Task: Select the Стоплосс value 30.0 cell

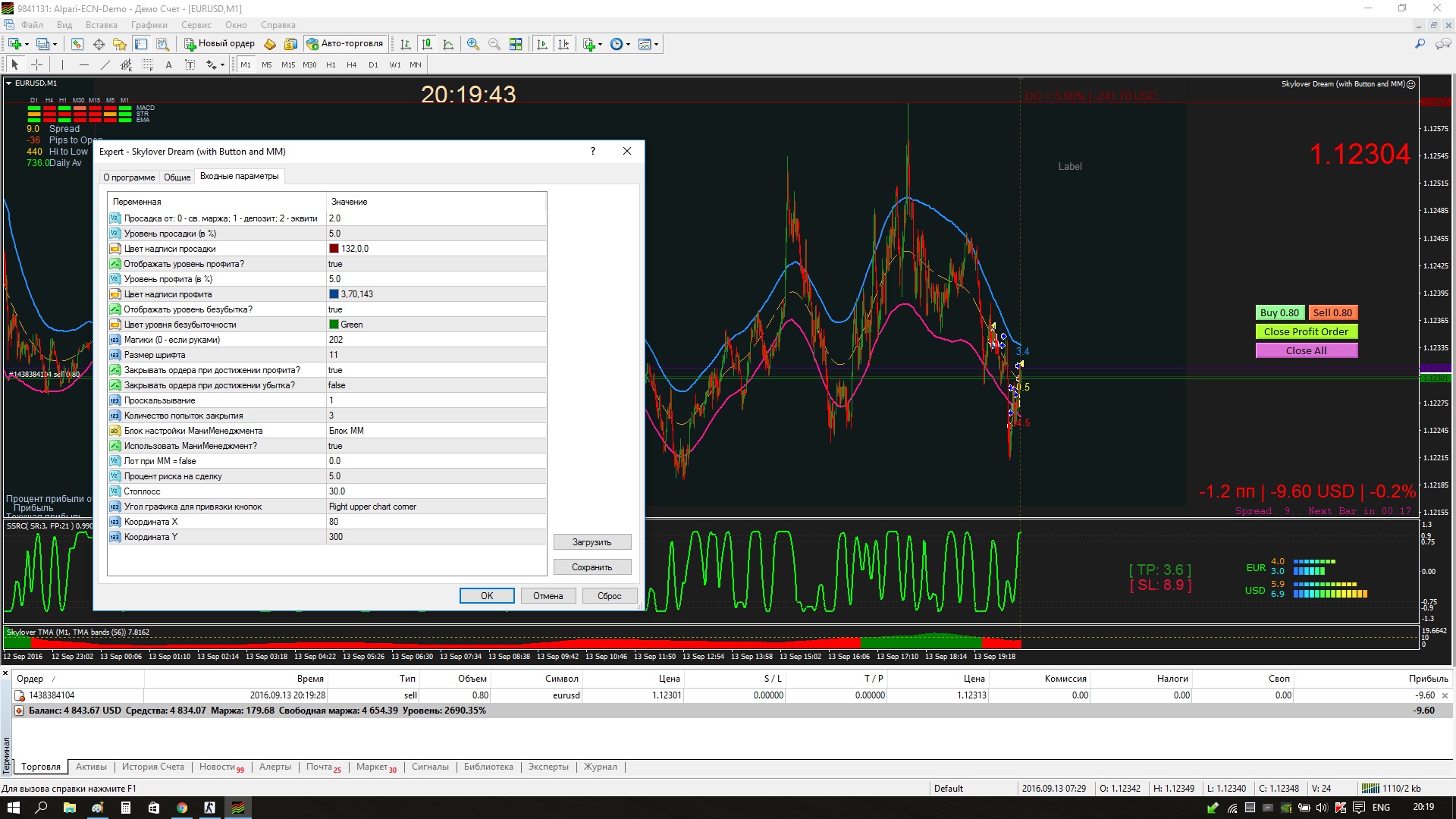Action: tap(436, 491)
